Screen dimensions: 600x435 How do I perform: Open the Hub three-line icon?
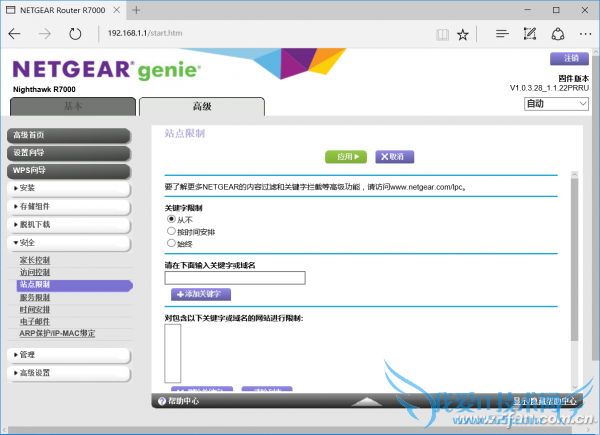(502, 34)
